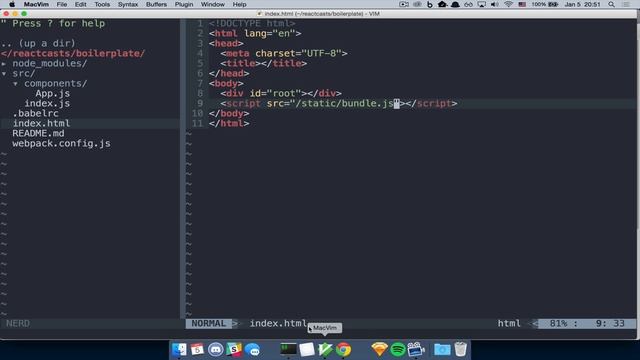Image resolution: width=640 pixels, height=360 pixels.
Task: Click the 'Press ? for help' line
Action: (53, 24)
